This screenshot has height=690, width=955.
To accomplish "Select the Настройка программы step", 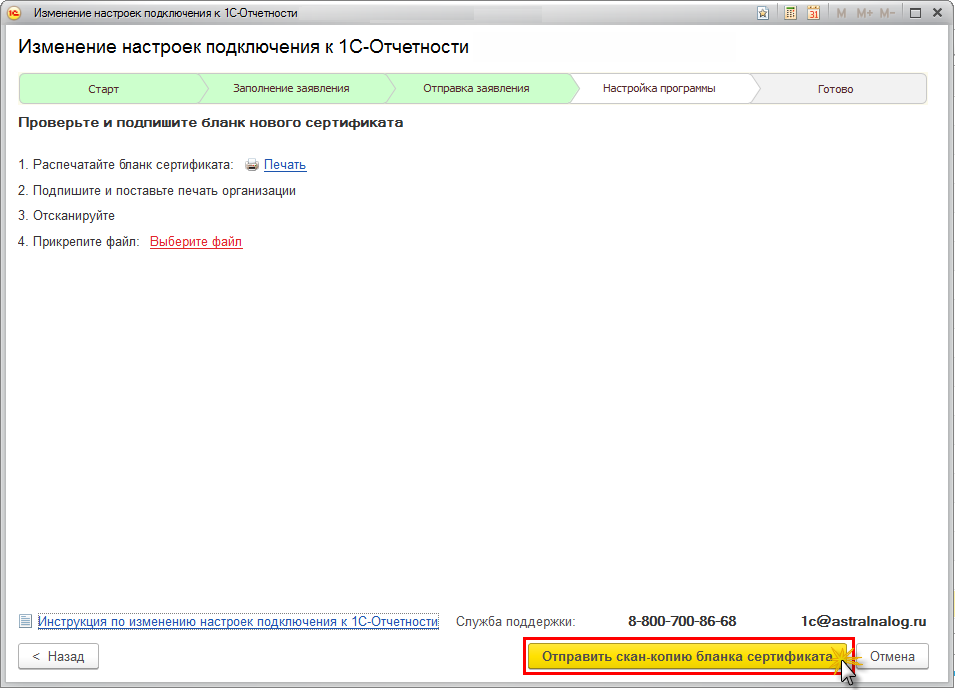I will pos(659,88).
